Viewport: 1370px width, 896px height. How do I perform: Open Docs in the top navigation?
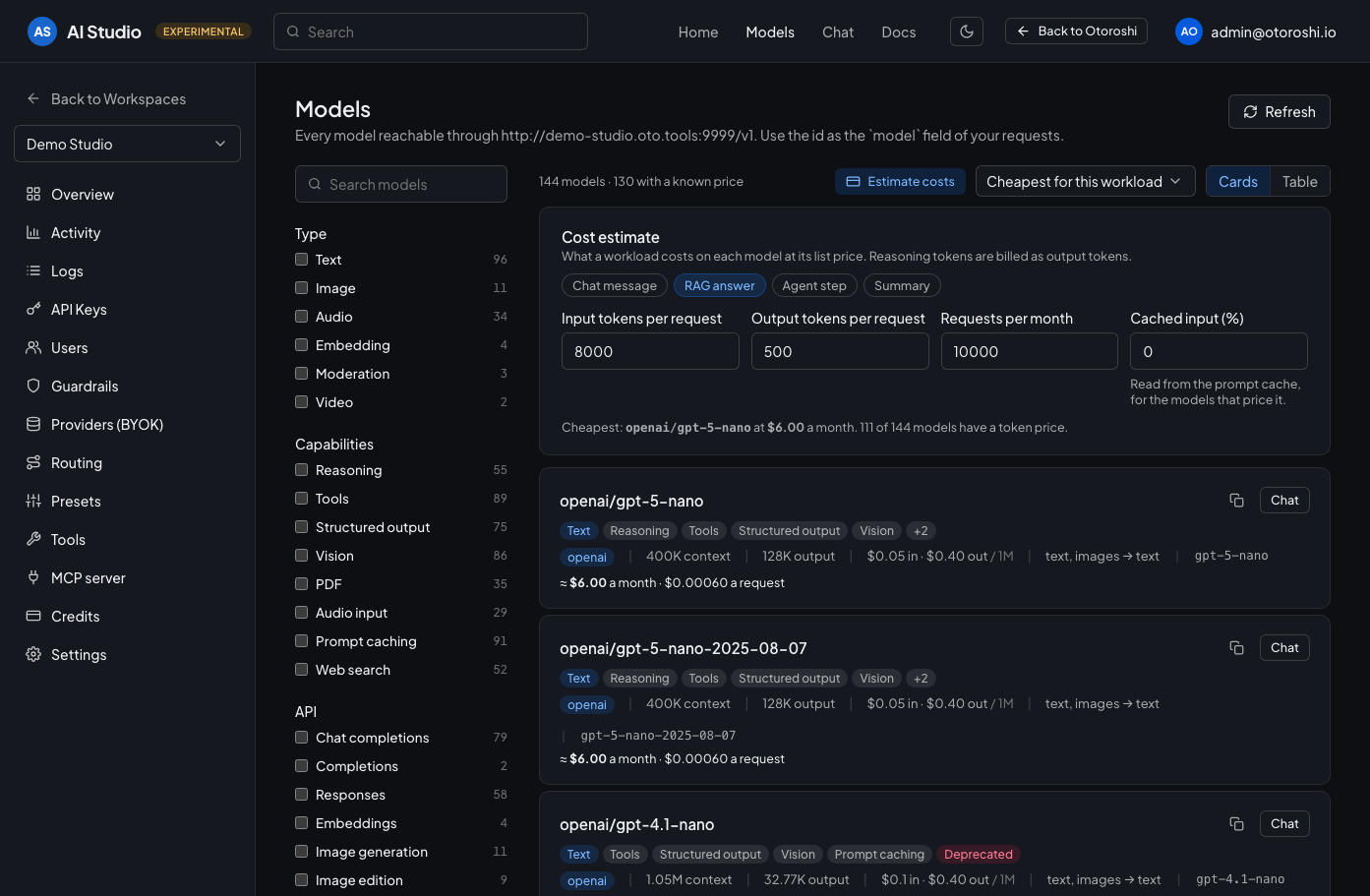click(x=899, y=32)
